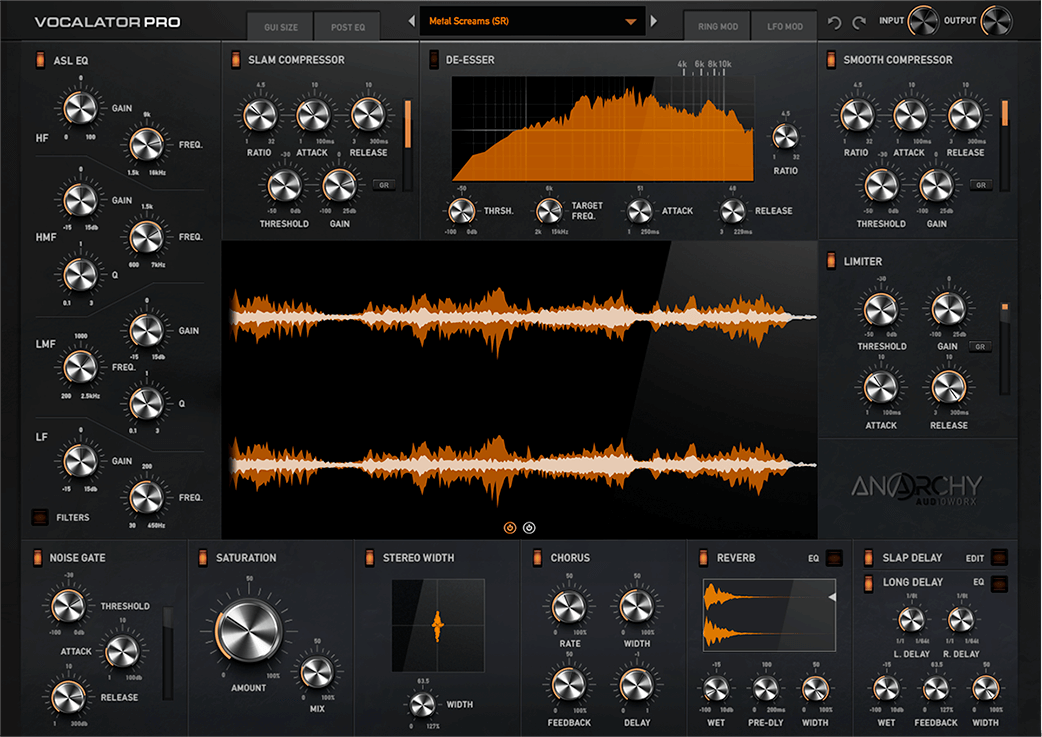Image resolution: width=1042 pixels, height=737 pixels.
Task: Open the LFO MOD tab
Action: 785,27
